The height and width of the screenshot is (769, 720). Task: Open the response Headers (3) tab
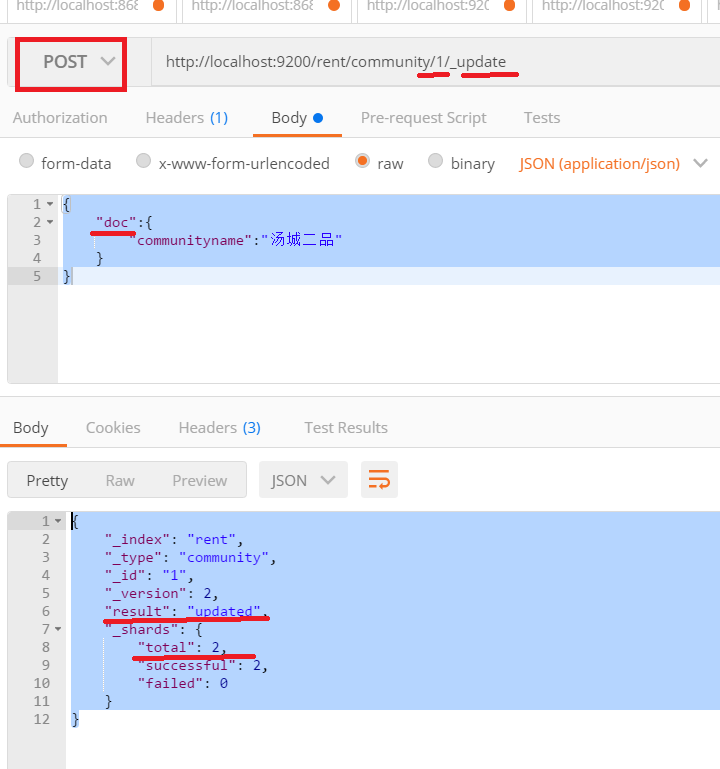(220, 428)
